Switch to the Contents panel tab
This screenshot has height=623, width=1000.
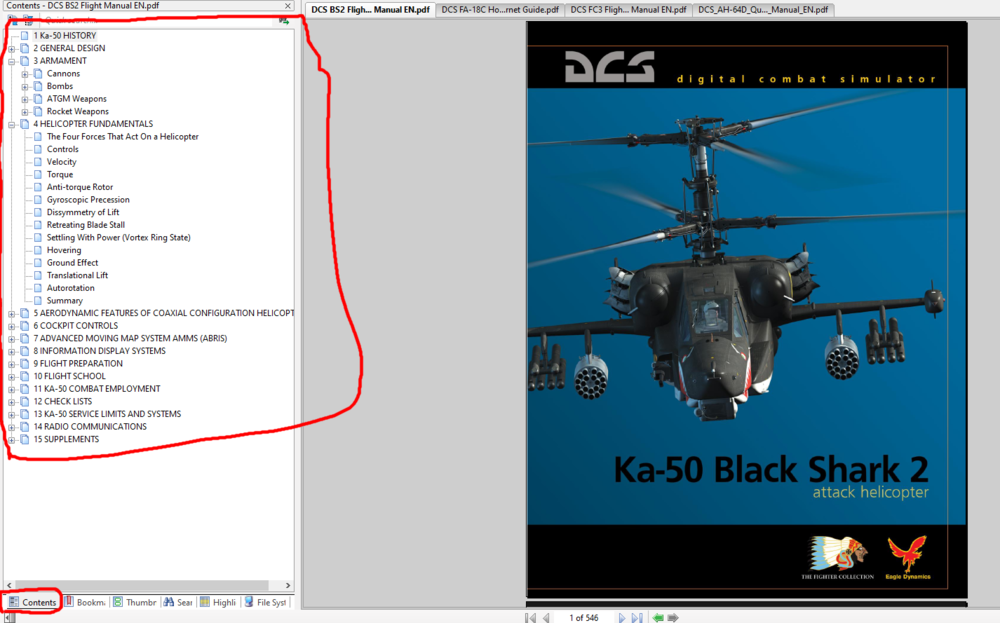[x=33, y=602]
